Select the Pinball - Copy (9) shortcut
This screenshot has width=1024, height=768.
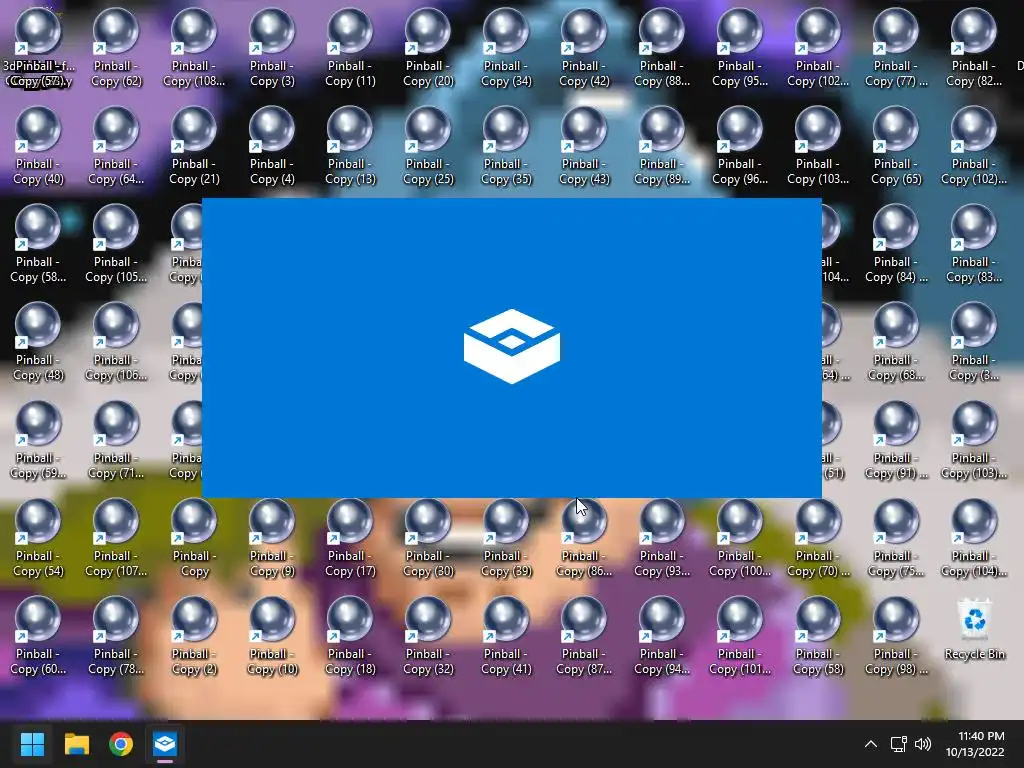272,537
